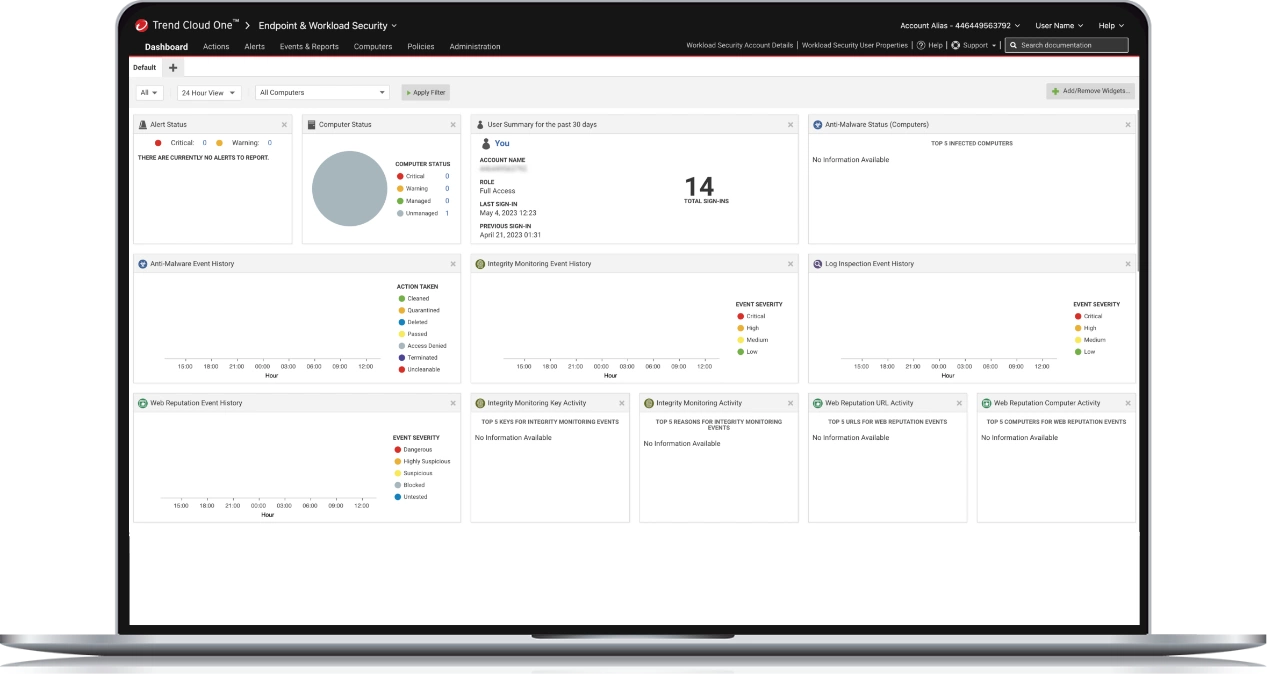Click the Log Inspection Event History icon

click(x=818, y=264)
